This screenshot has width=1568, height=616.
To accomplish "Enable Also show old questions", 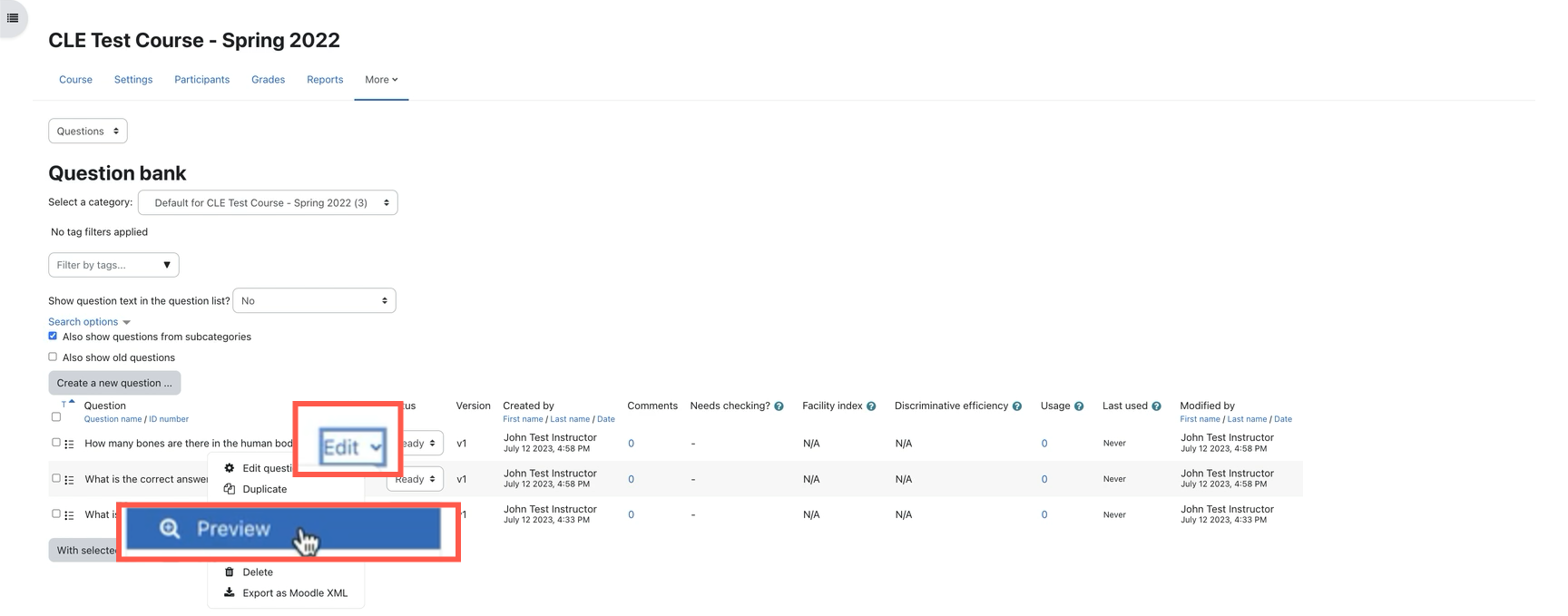I will pos(53,357).
